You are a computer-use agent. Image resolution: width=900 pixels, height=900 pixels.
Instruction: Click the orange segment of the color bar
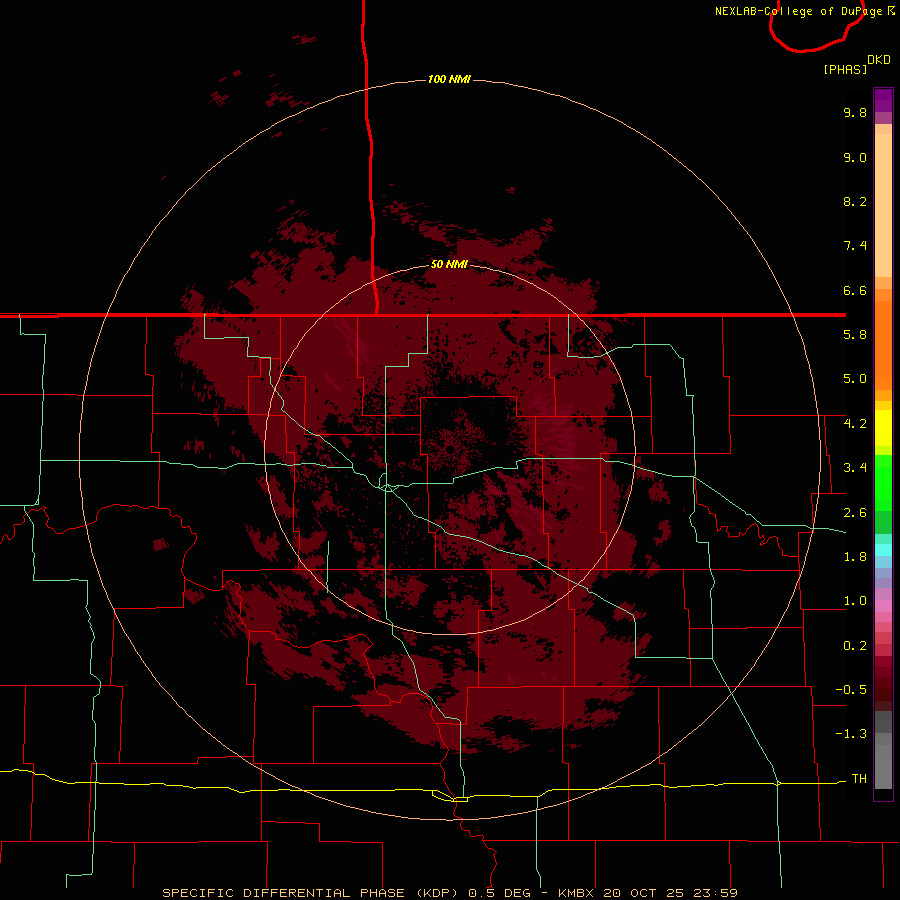[883, 344]
